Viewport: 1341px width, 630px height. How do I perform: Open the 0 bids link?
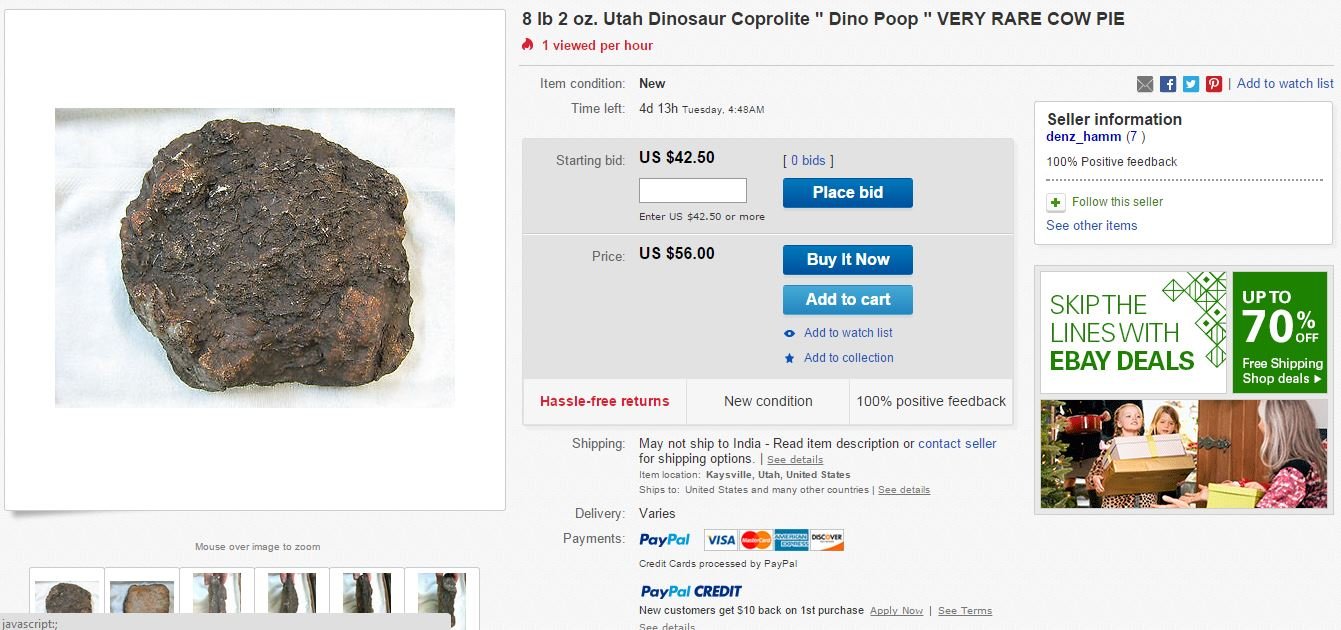click(x=808, y=161)
